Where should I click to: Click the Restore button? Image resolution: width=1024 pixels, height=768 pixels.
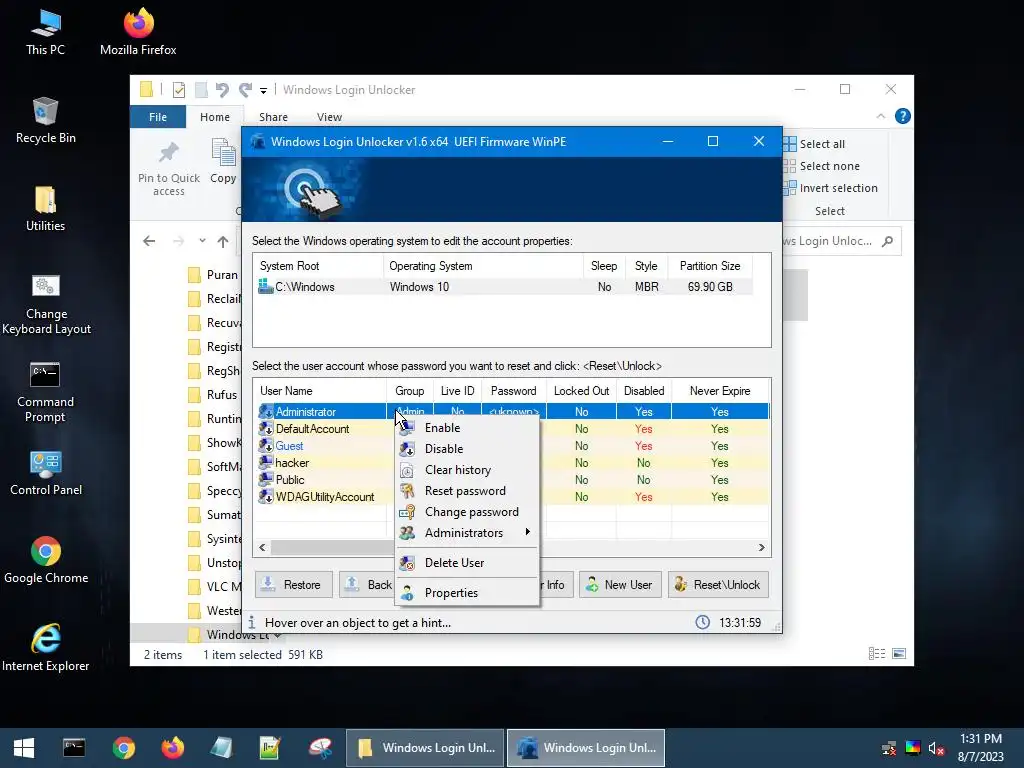[x=293, y=584]
